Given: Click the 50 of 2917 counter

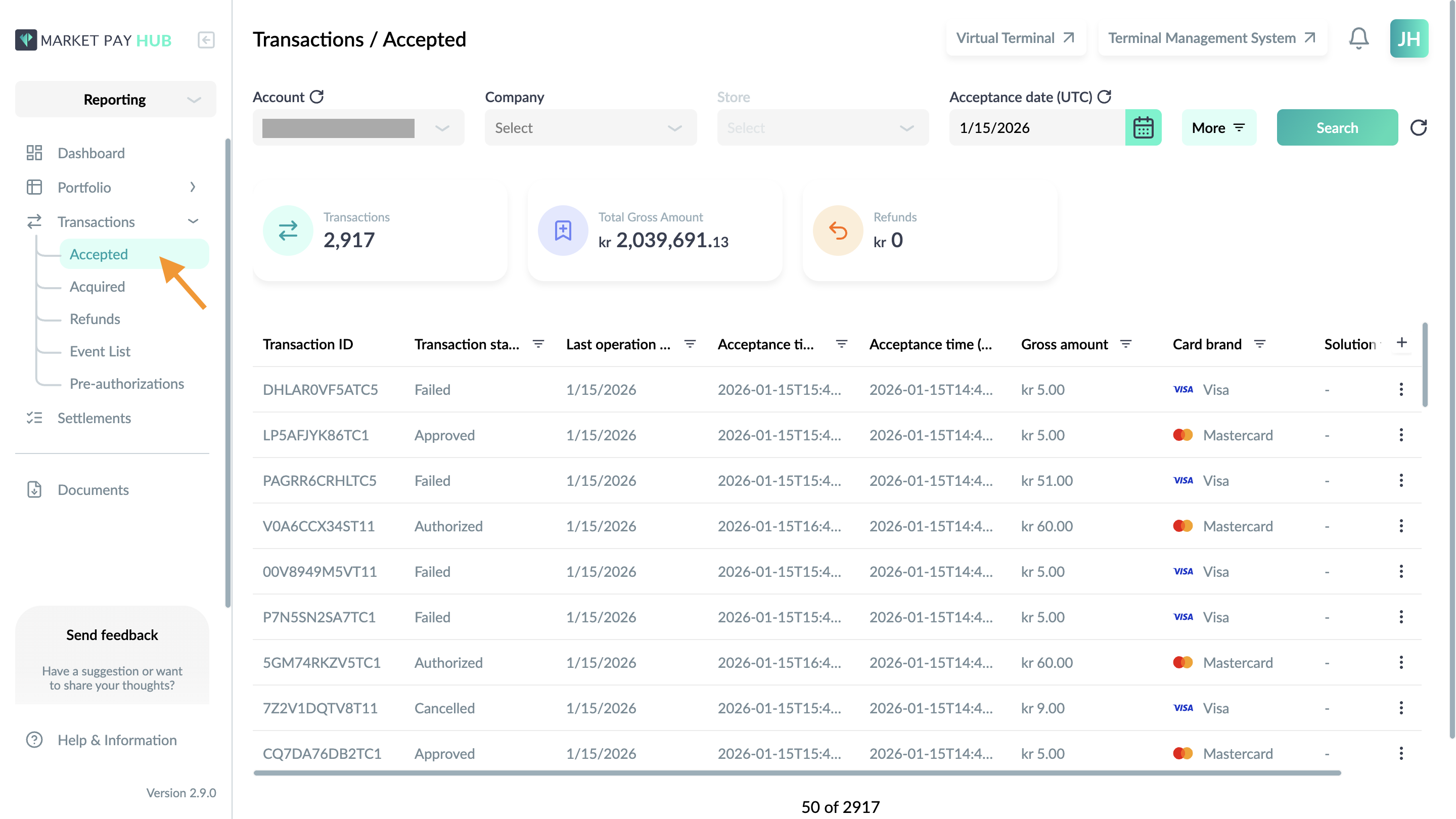Looking at the screenshot, I should 840,806.
